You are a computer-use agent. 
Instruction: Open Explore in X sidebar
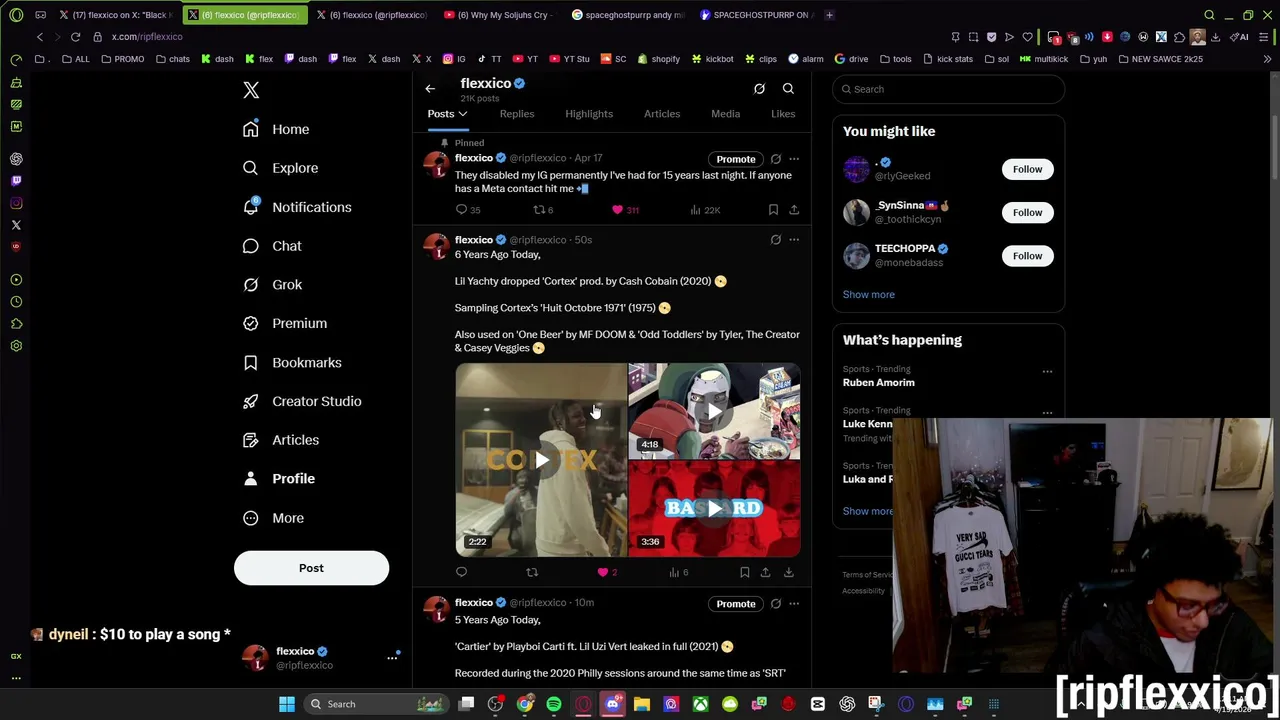coord(280,168)
